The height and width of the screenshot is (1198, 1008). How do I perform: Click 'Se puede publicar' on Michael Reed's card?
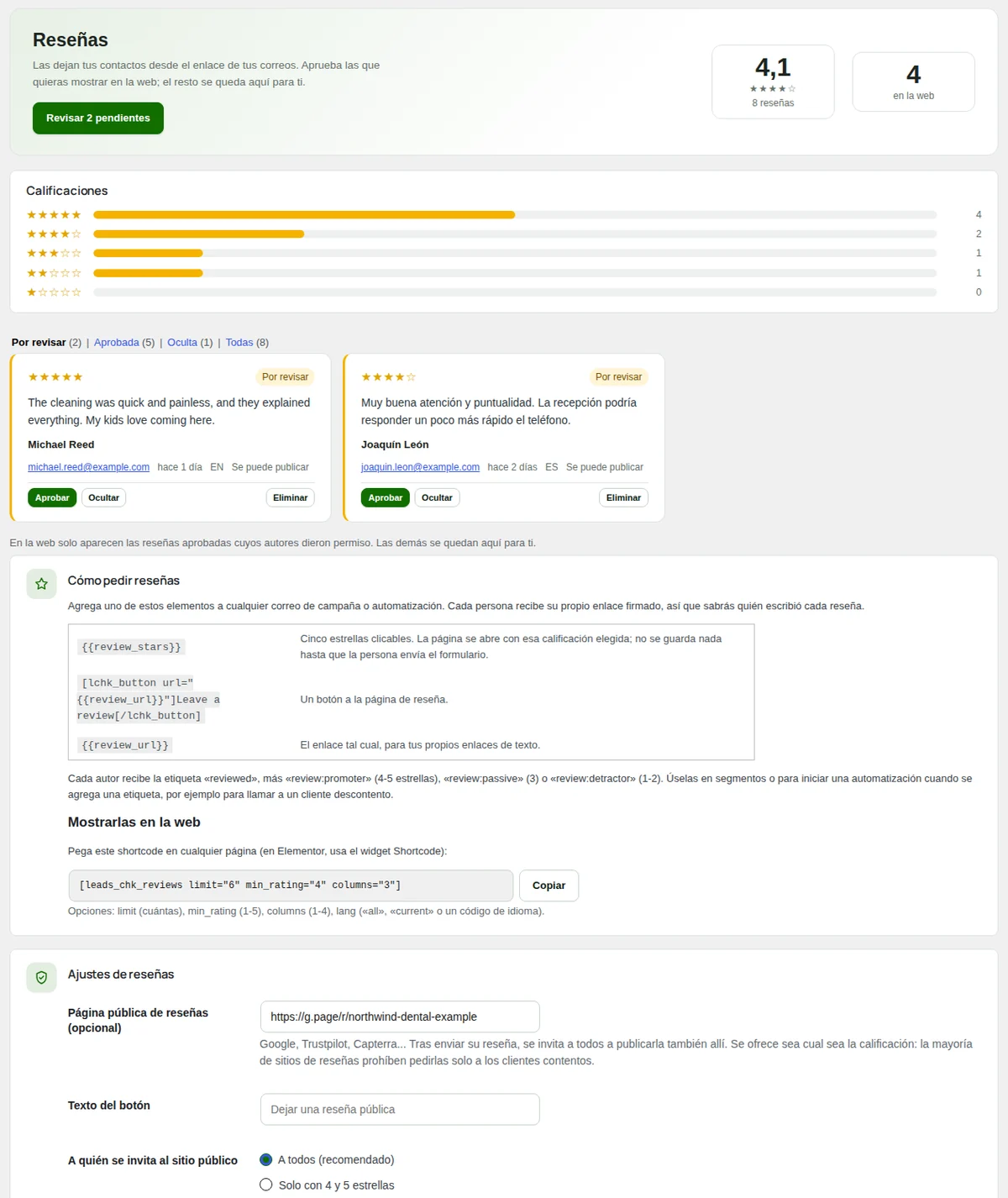pyautogui.click(x=270, y=467)
